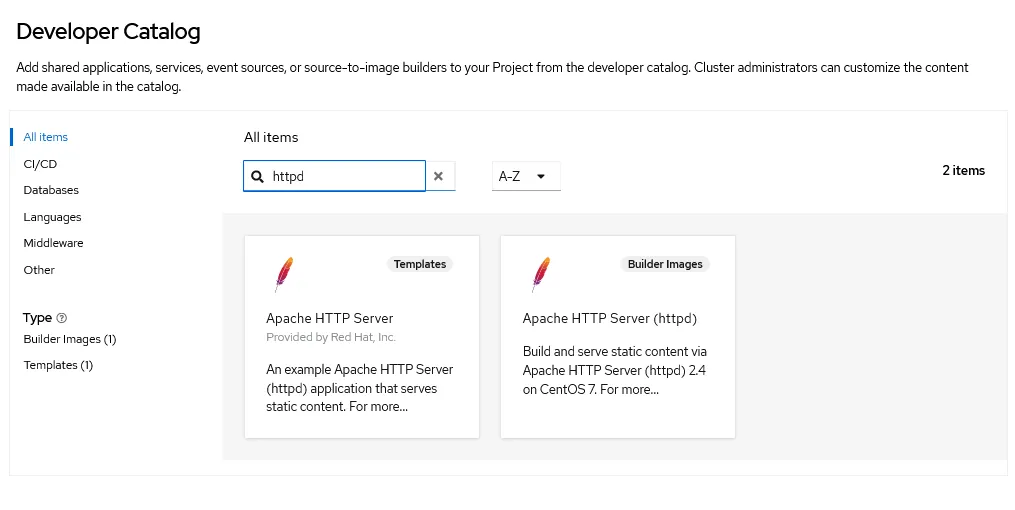The height and width of the screenshot is (510, 1015).
Task: Click the magnifier icon in search box
Action: [x=257, y=177]
